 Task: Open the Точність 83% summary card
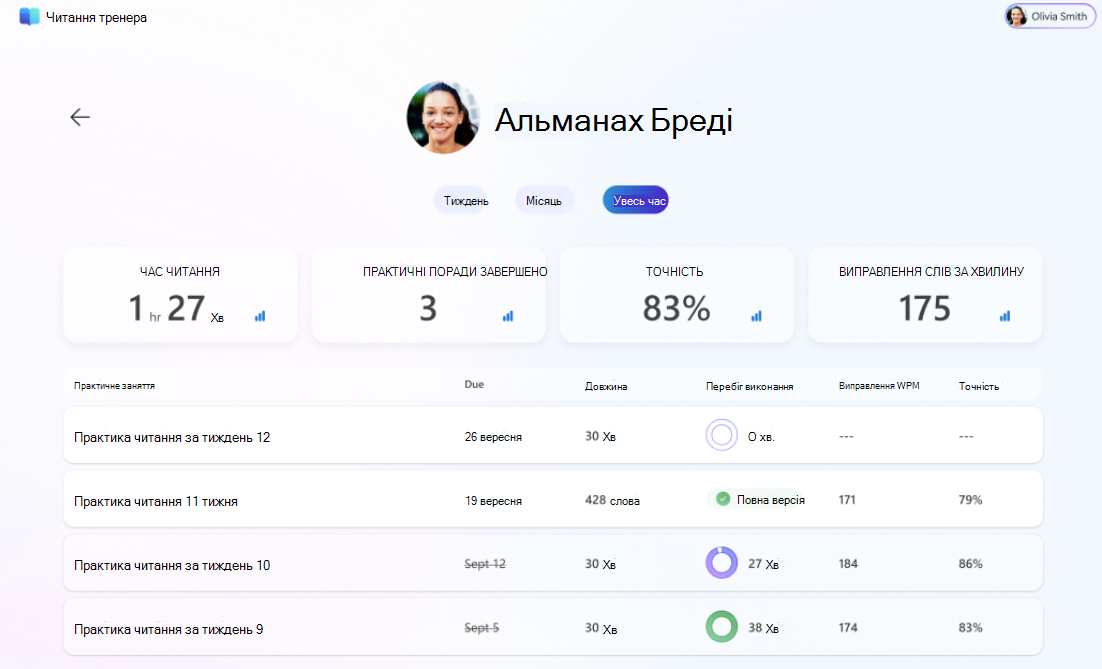pos(676,294)
